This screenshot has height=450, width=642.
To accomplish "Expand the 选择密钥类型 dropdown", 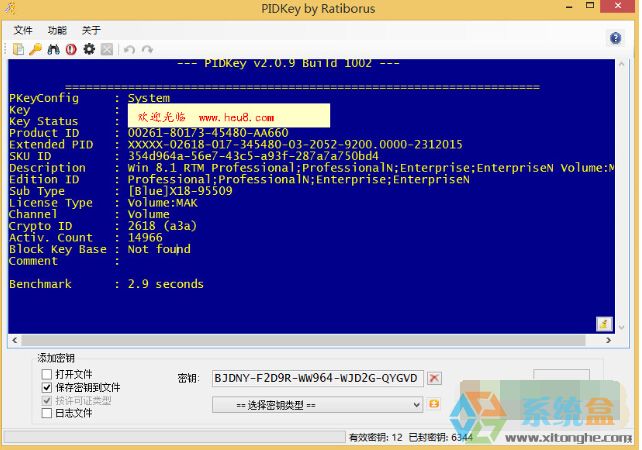I will pyautogui.click(x=317, y=405).
